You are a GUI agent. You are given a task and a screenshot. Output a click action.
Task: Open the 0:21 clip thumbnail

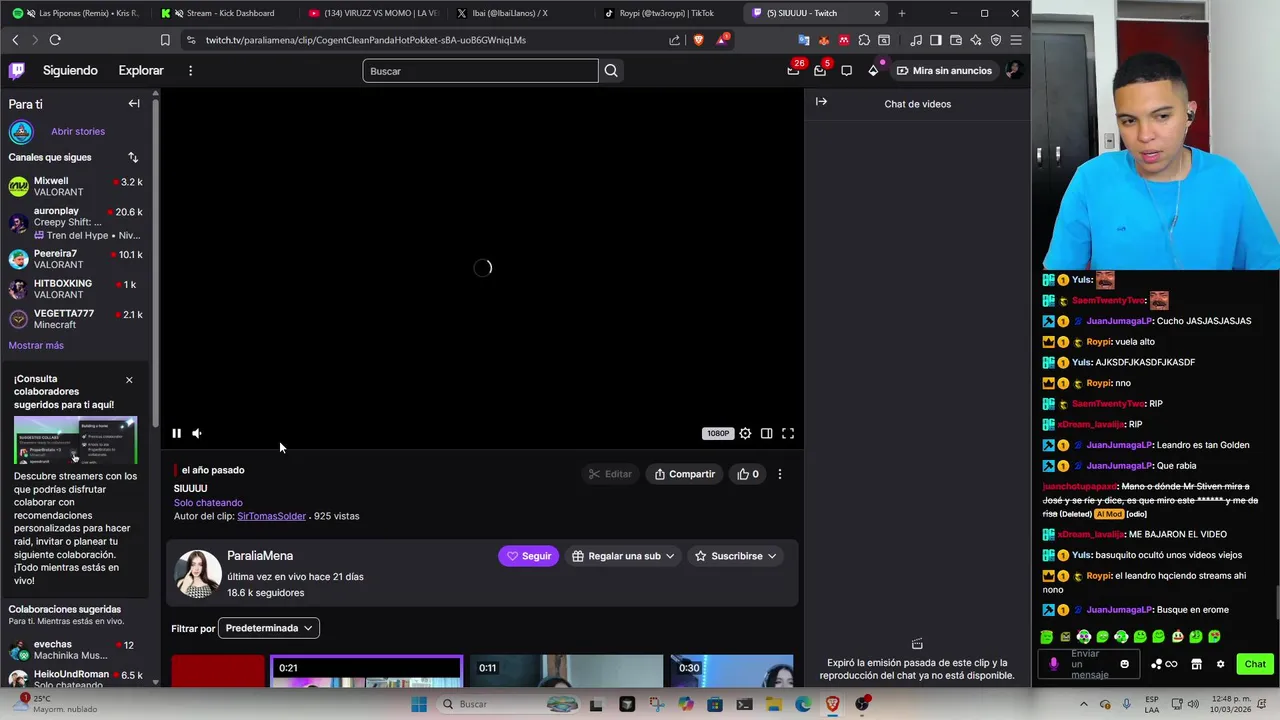click(x=366, y=672)
